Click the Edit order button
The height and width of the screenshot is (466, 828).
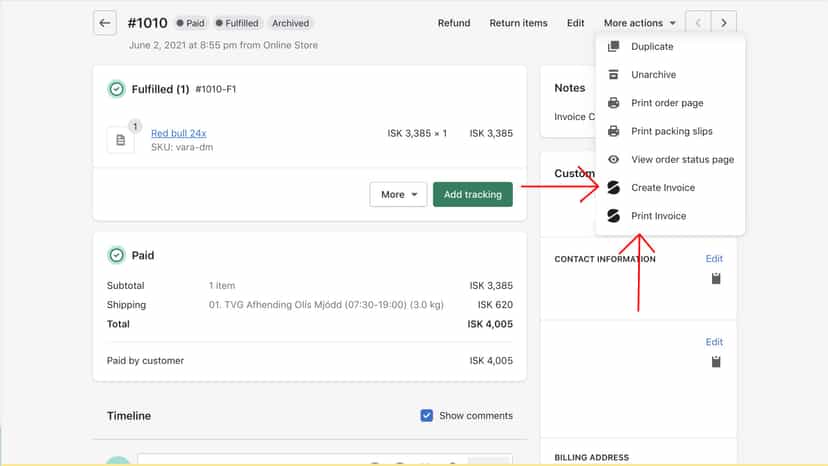[x=575, y=23]
